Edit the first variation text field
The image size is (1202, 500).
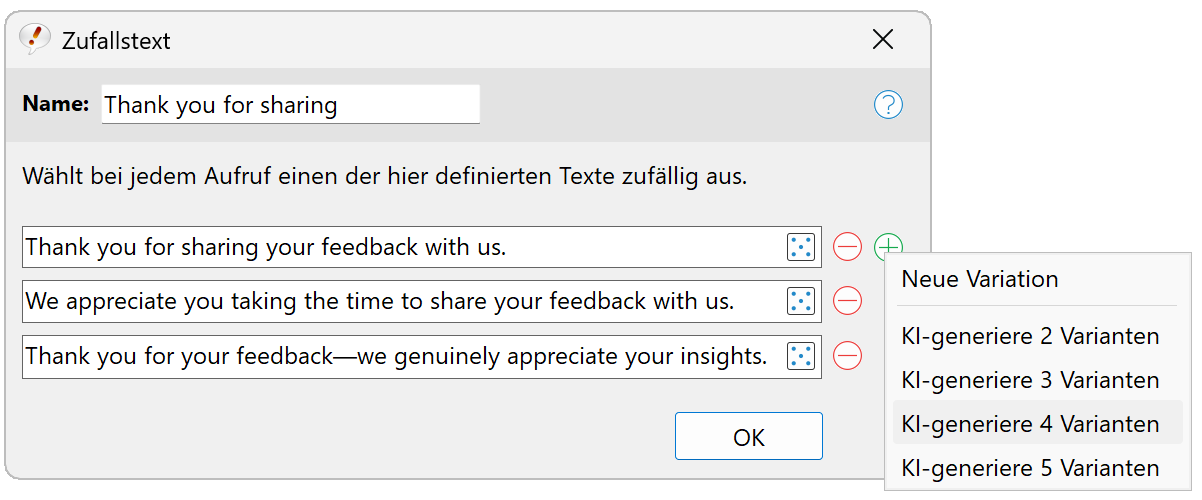click(x=400, y=247)
